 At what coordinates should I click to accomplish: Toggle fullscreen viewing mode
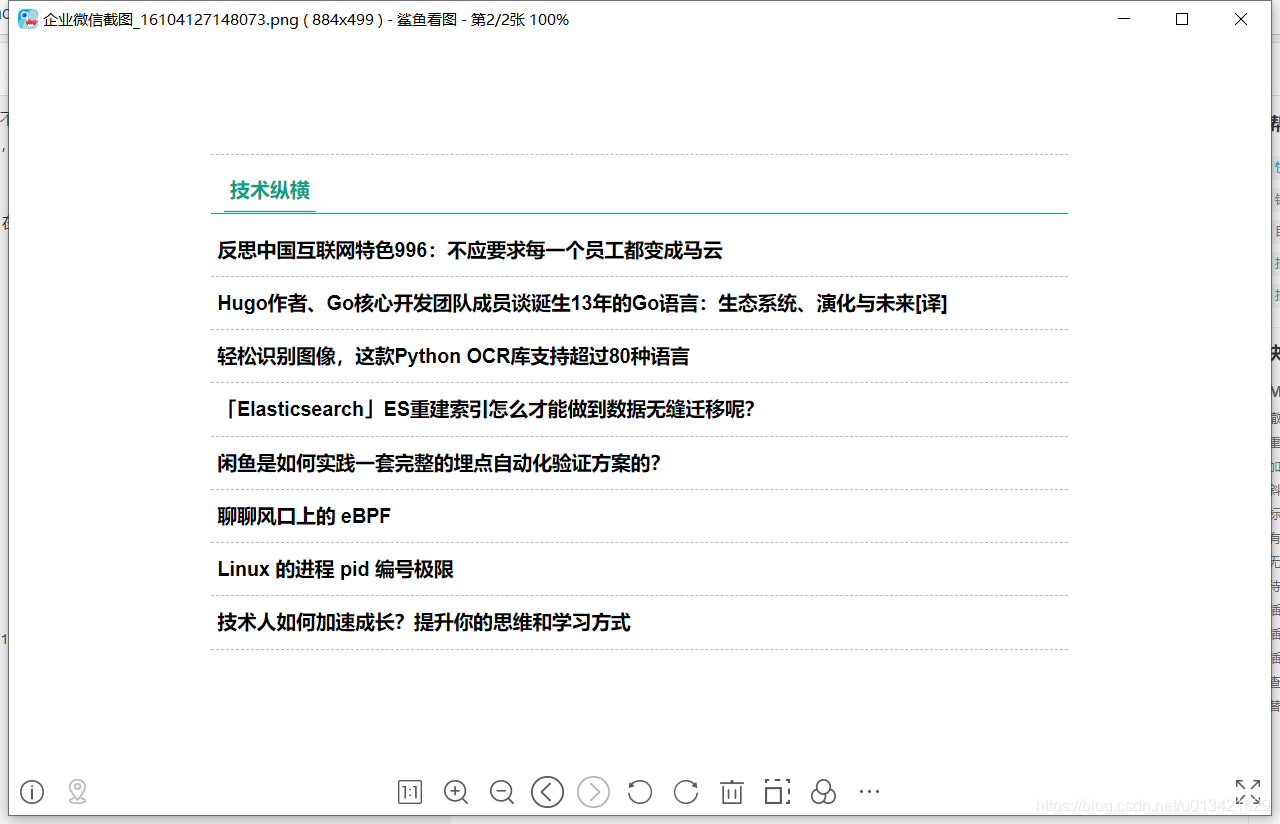1247,792
